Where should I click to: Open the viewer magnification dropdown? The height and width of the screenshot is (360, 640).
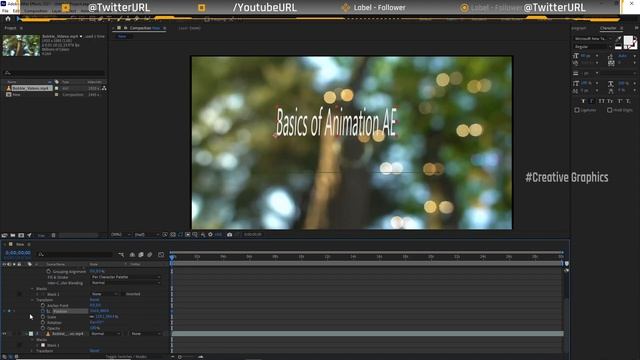point(121,235)
